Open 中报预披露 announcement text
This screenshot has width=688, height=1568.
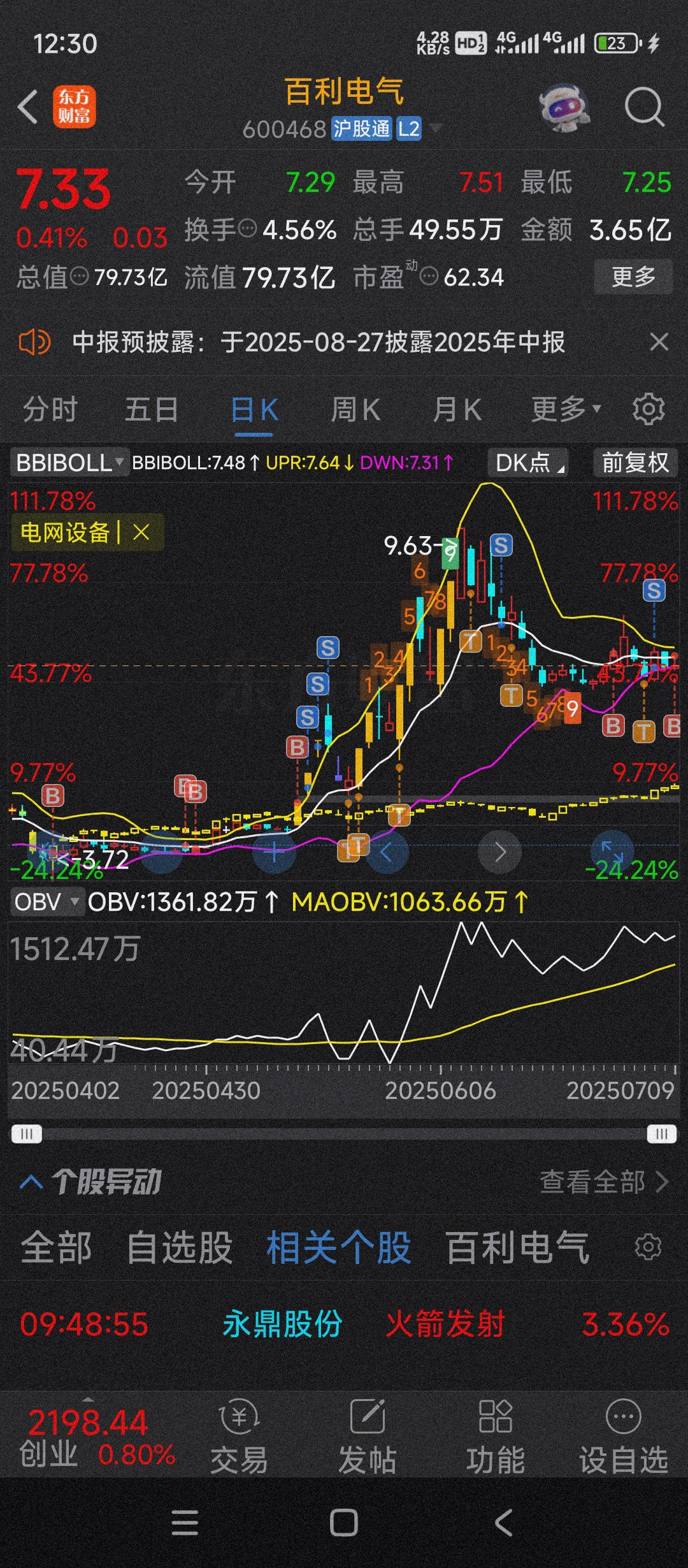coord(319,342)
